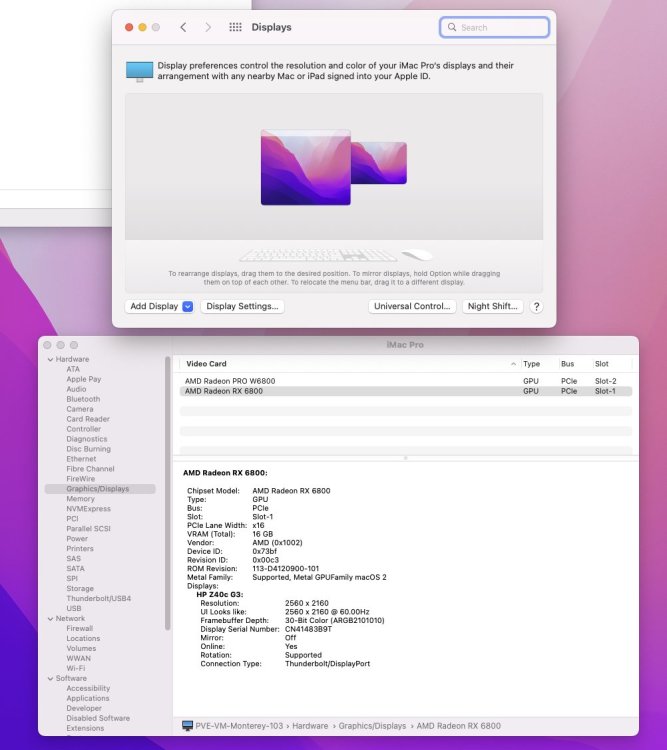
Task: Select Accessibility under Software
Action: point(88,688)
